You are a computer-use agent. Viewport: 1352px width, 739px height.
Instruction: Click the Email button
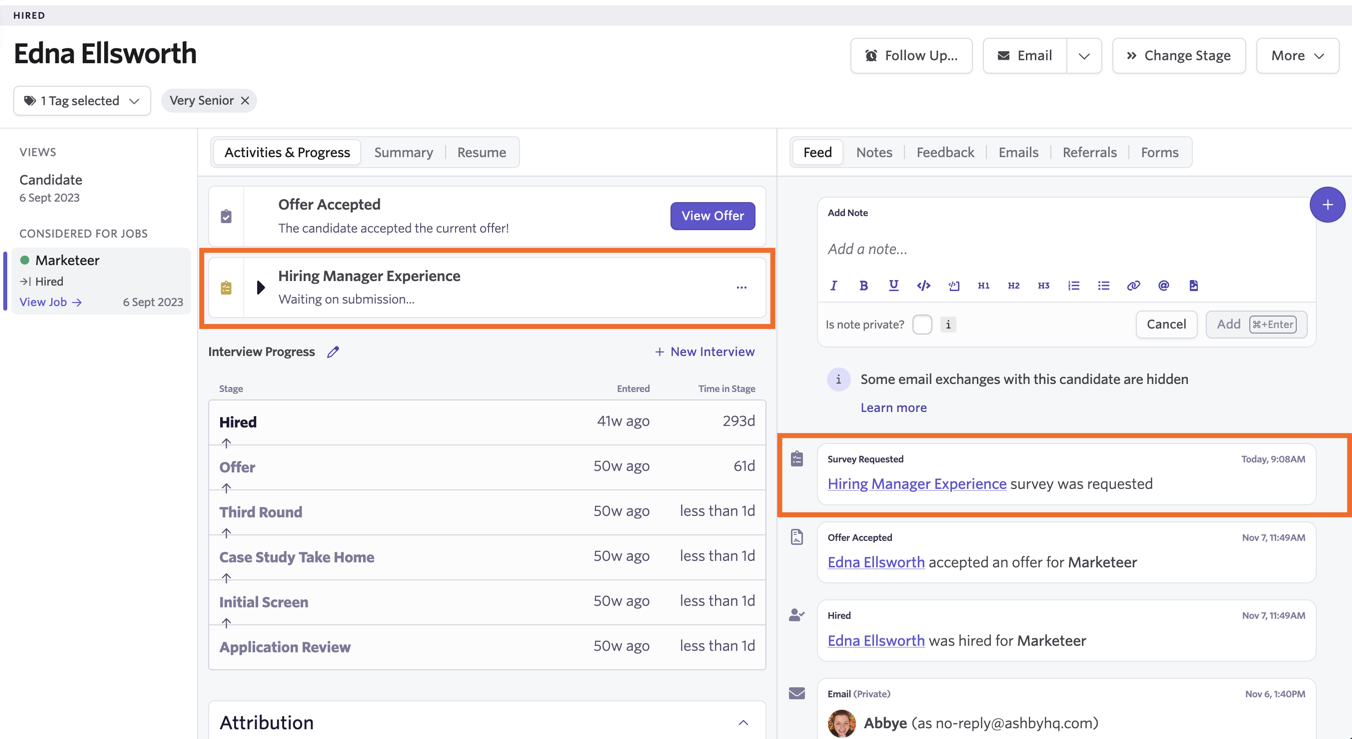pos(1025,56)
